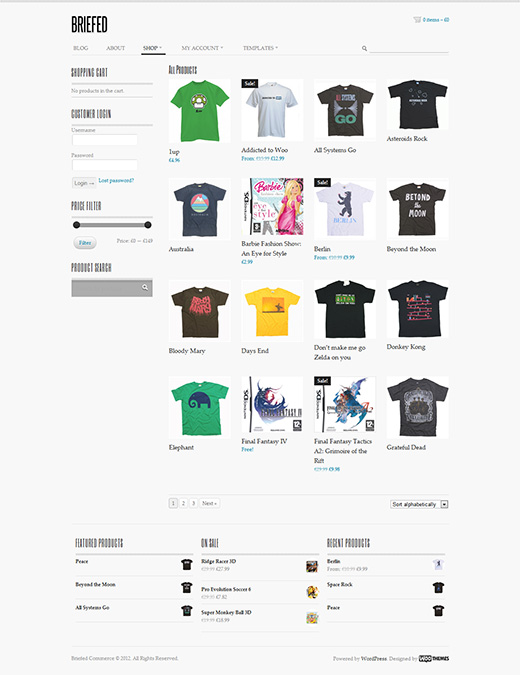Expand the Templates menu
This screenshot has width=520, height=675.
[260, 48]
